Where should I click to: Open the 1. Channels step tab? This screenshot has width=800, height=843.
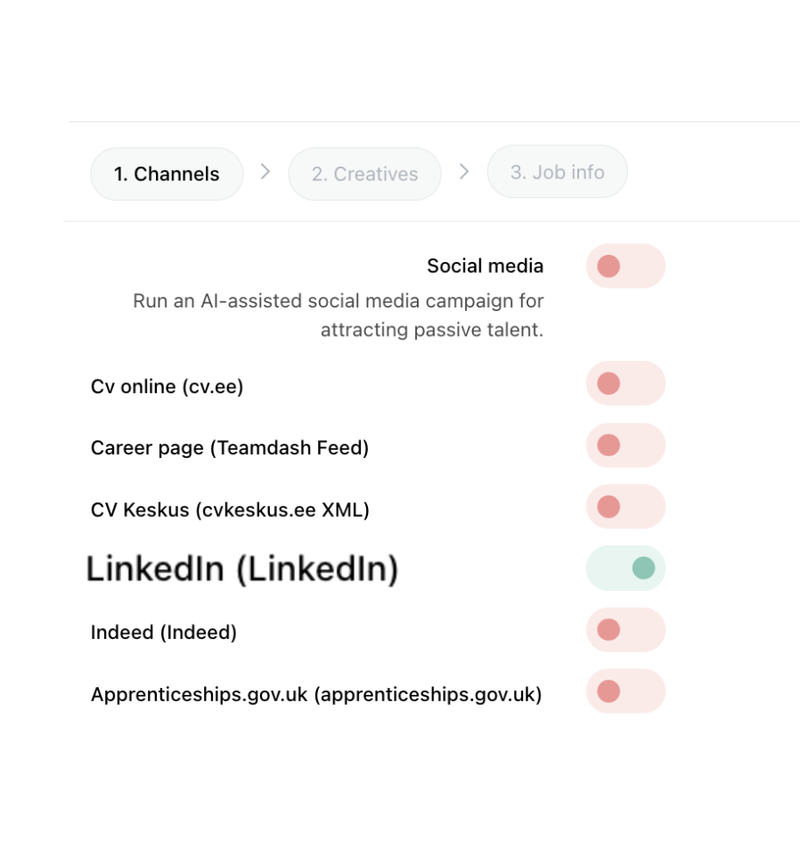coord(167,174)
